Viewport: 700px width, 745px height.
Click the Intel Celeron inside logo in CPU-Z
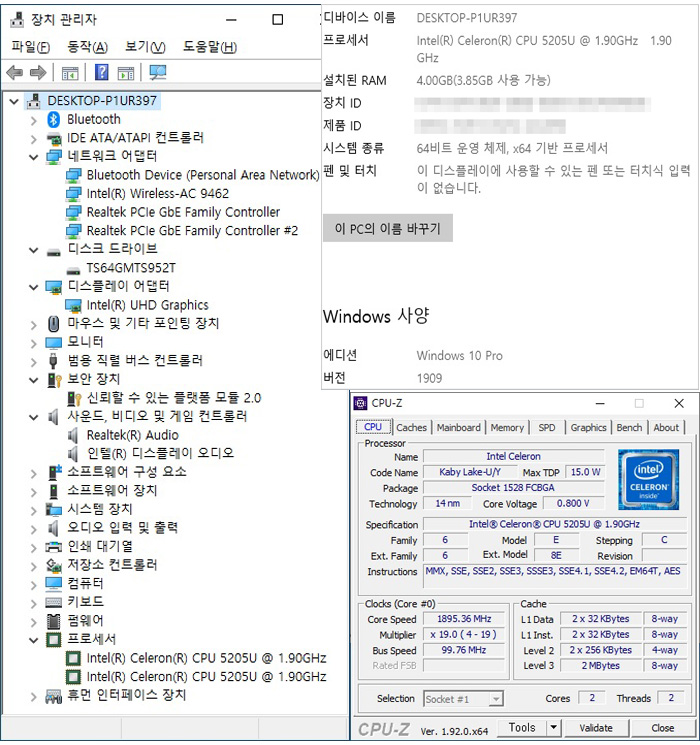[648, 480]
